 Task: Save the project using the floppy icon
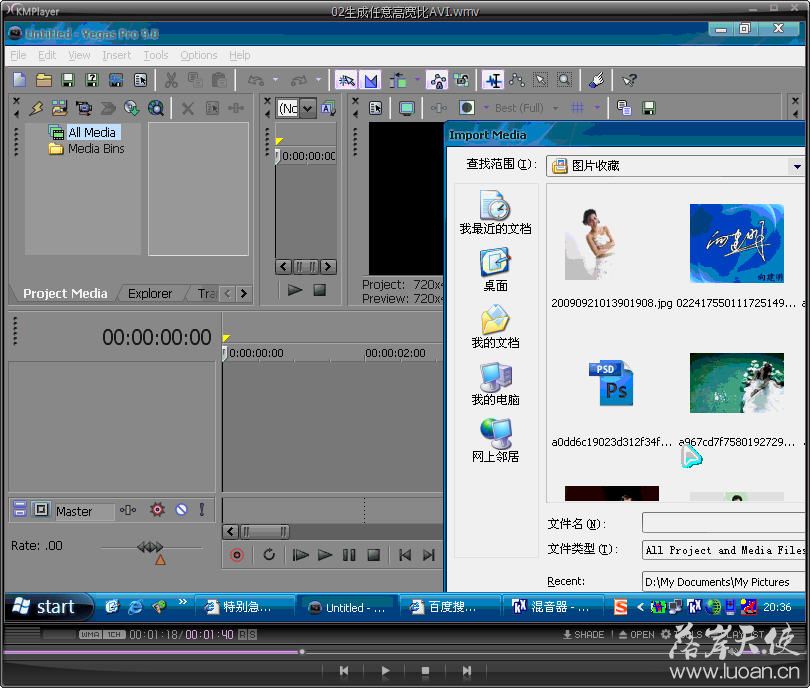point(68,80)
